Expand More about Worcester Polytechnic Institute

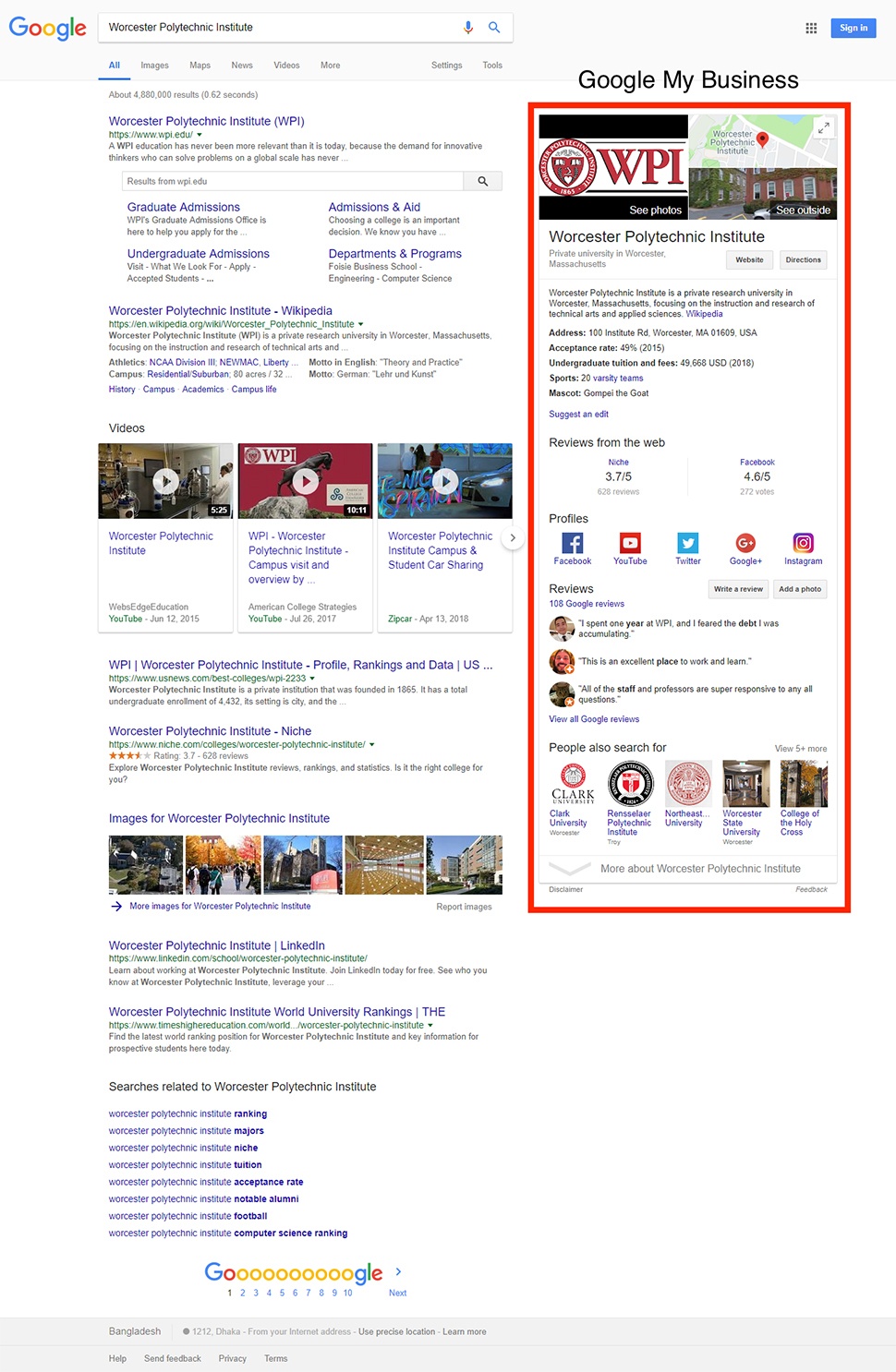[688, 869]
